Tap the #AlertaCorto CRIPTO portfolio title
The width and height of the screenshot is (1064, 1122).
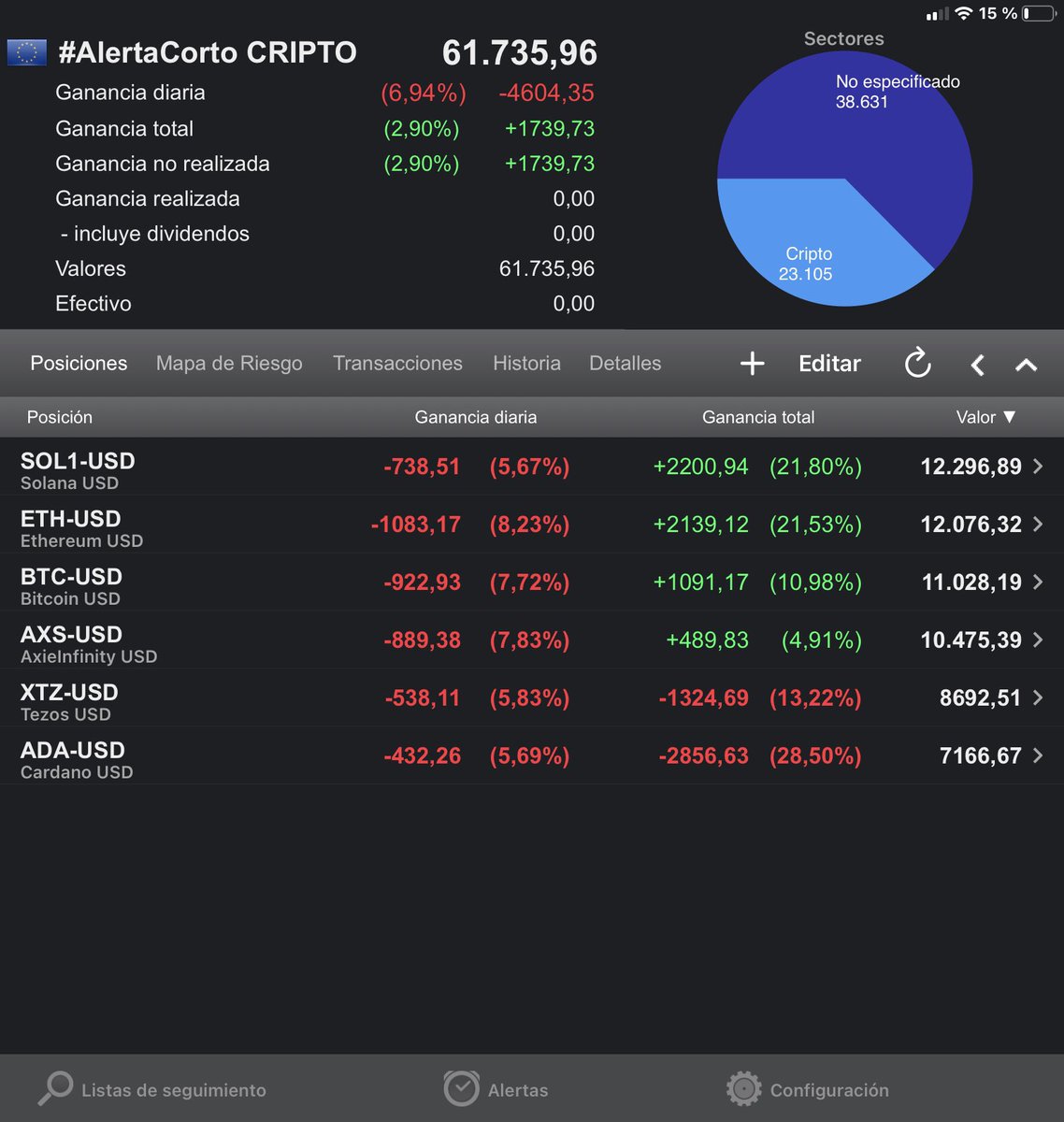point(208,52)
